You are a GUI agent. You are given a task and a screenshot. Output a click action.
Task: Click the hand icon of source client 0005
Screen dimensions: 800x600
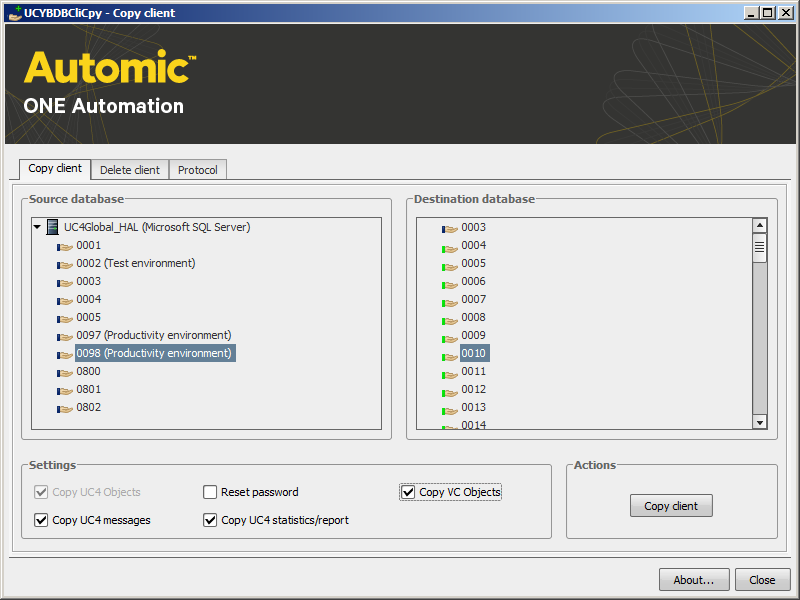click(x=65, y=319)
